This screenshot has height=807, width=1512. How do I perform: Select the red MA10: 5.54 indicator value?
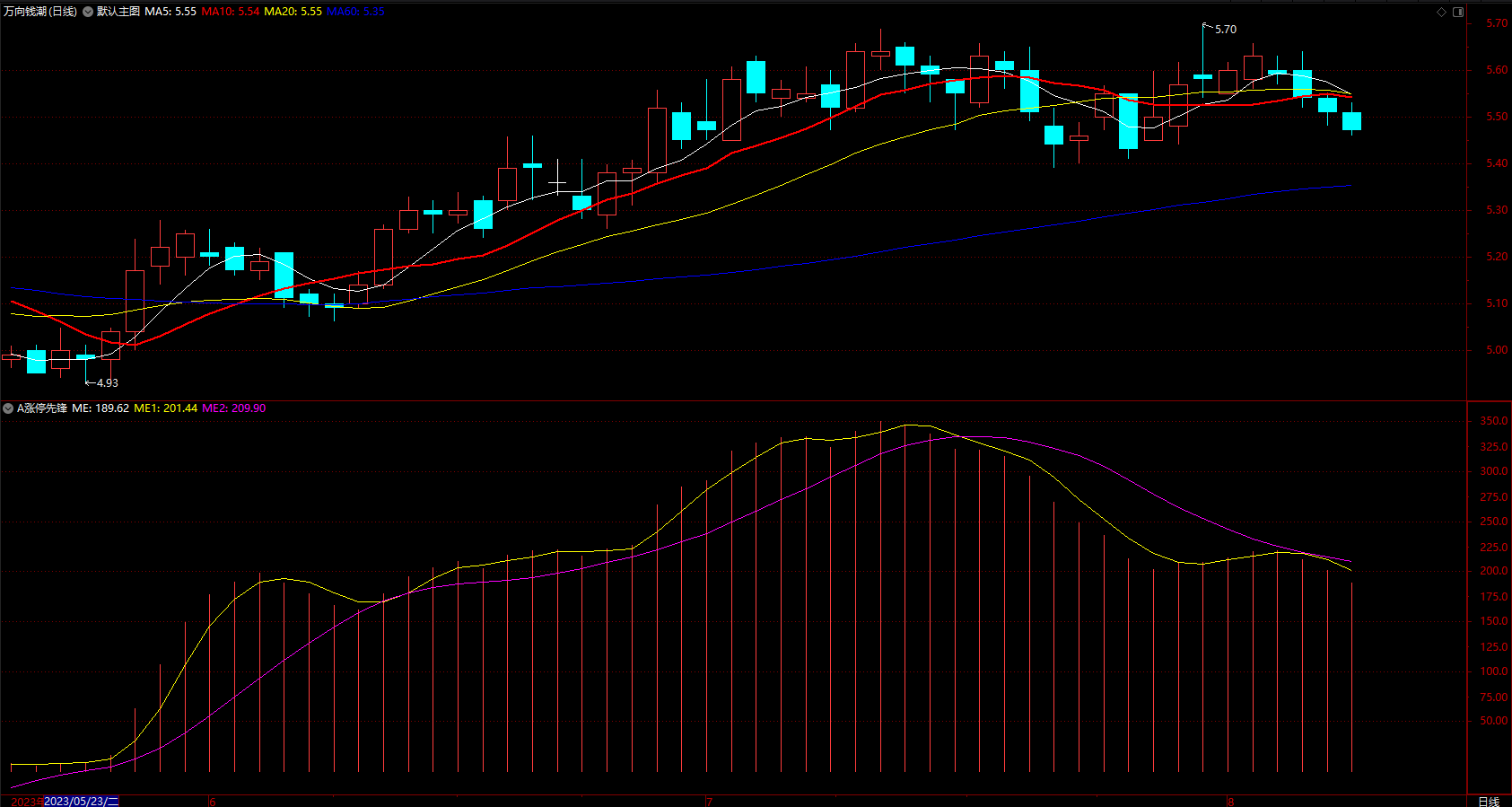coord(230,12)
